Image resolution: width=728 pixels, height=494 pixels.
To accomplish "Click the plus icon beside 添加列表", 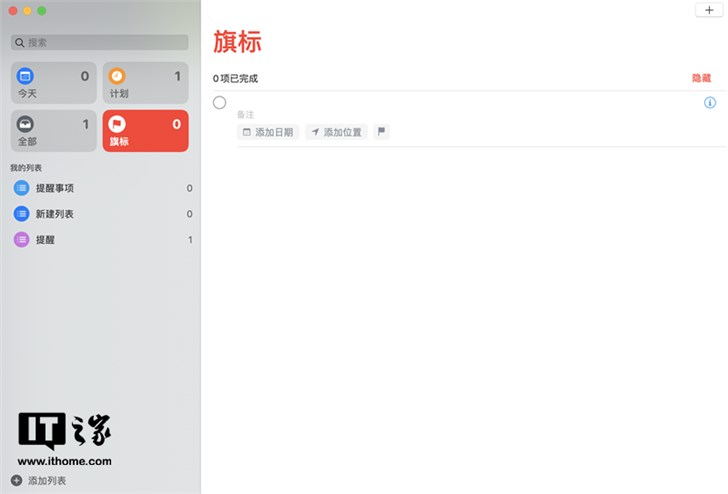I will [16, 481].
